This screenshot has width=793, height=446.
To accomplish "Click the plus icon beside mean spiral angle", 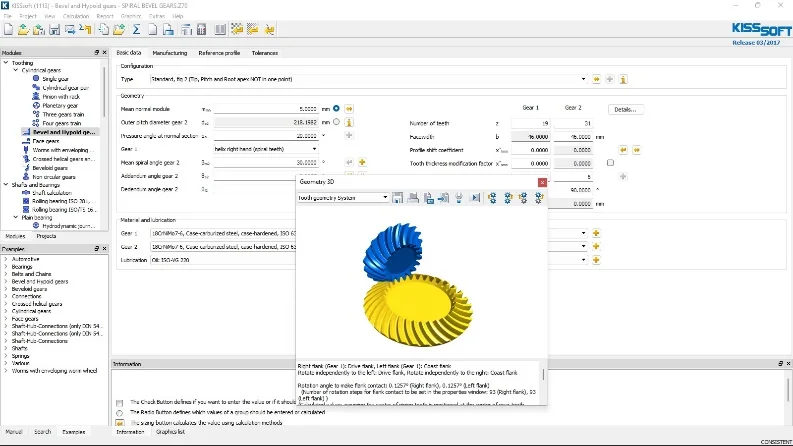I will [363, 162].
